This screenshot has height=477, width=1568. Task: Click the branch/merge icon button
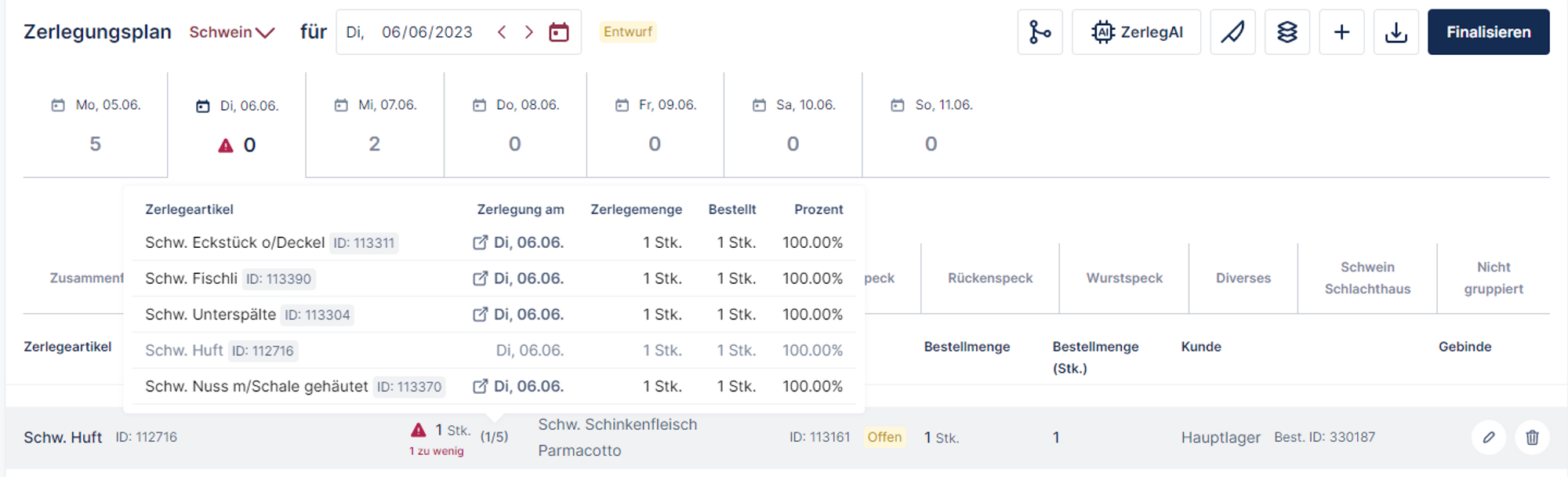[x=1040, y=32]
